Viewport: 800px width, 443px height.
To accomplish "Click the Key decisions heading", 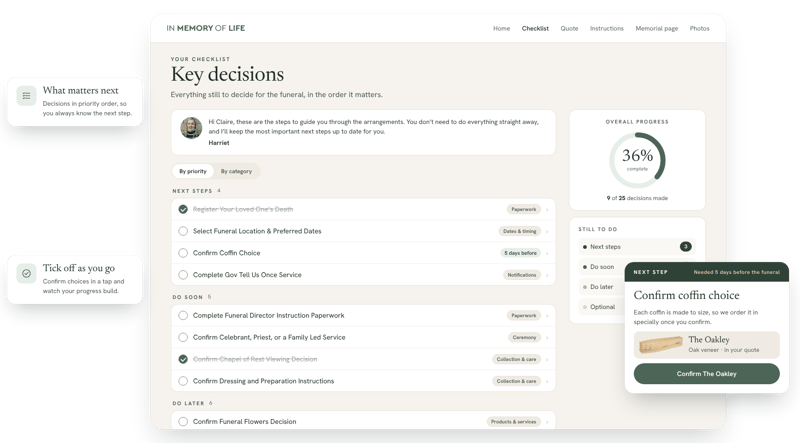I will click(227, 75).
